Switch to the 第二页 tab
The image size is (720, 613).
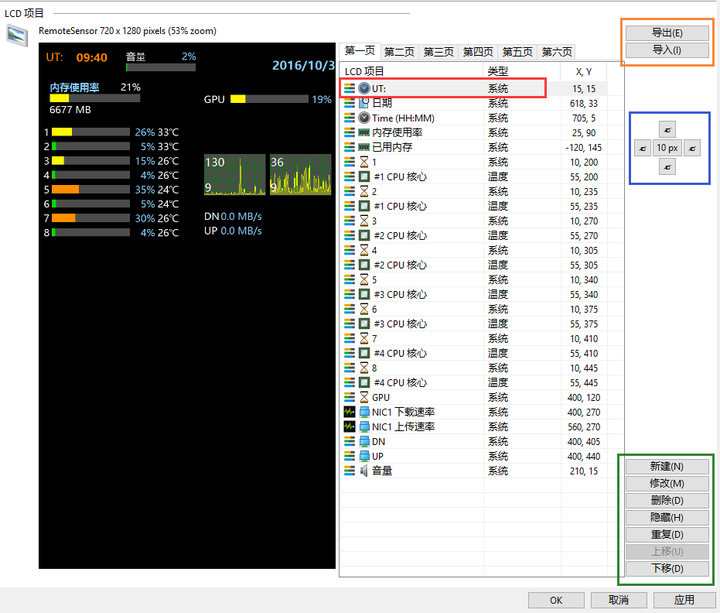(399, 52)
